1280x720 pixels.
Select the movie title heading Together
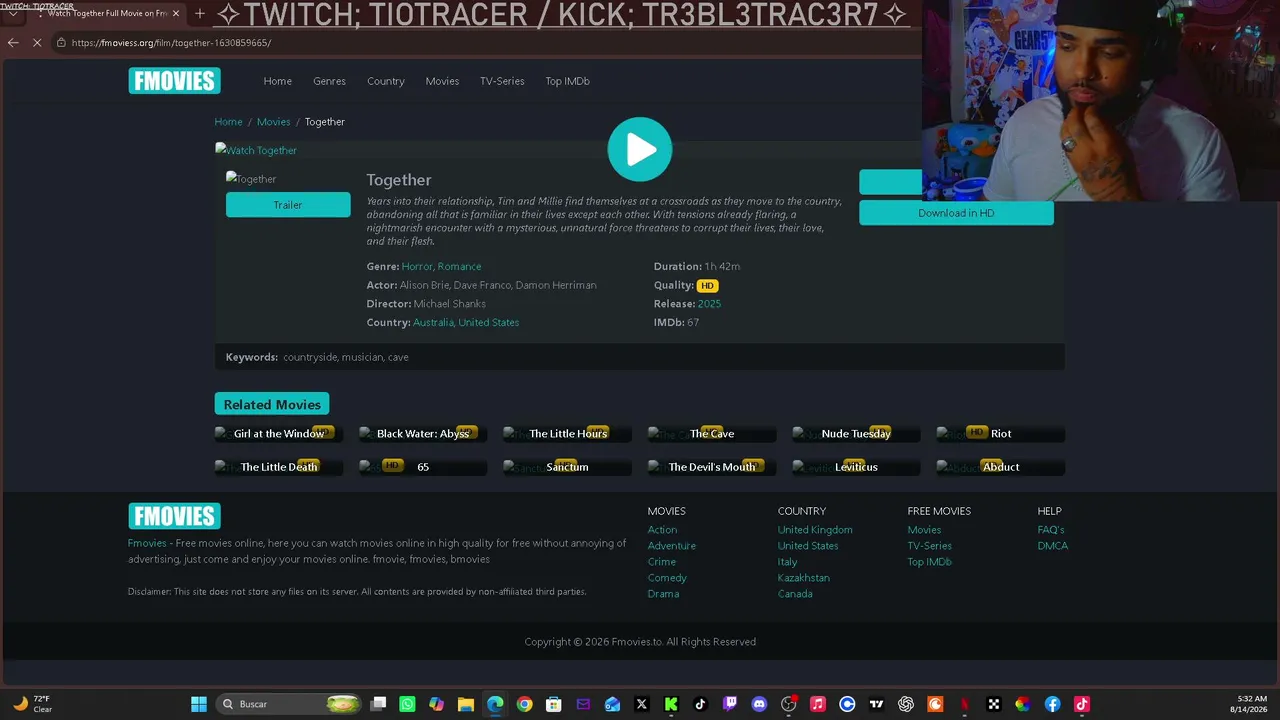pyautogui.click(x=399, y=180)
